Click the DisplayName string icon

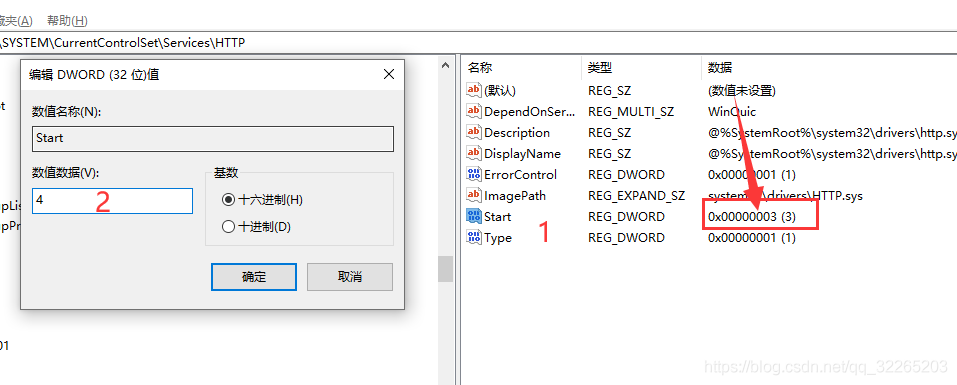coord(474,153)
